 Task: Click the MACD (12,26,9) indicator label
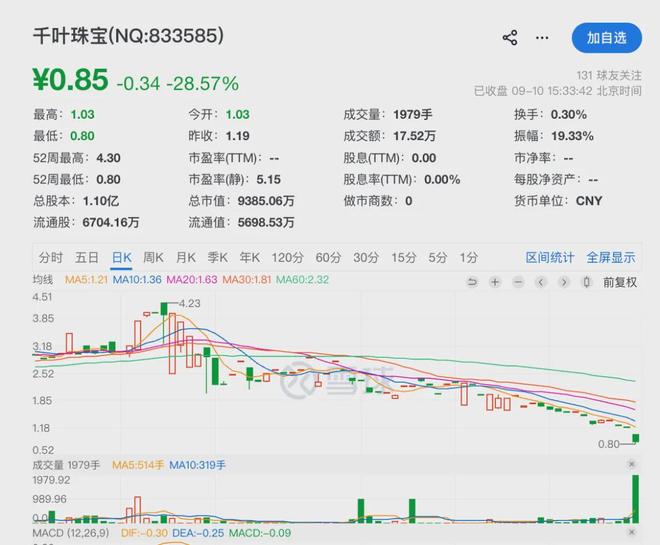coord(71,533)
